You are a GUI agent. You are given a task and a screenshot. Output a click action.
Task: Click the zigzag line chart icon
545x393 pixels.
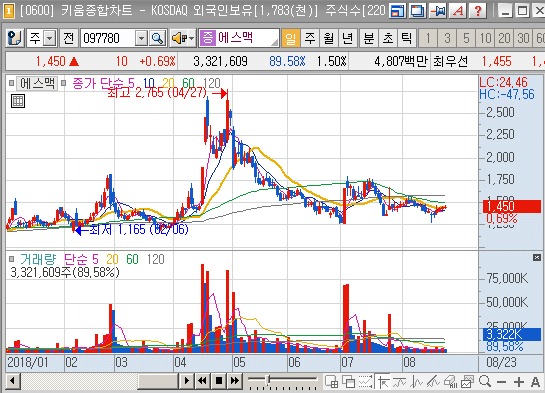tap(416, 382)
